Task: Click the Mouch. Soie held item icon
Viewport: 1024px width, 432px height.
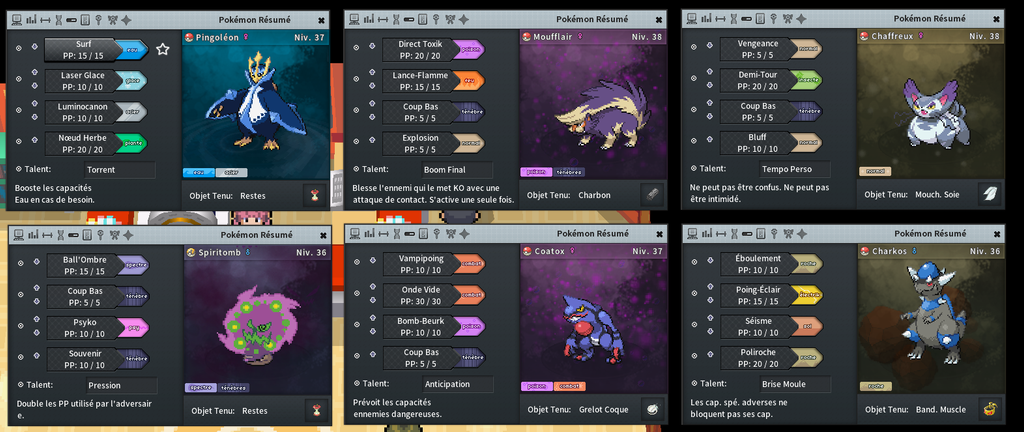Action: 990,194
